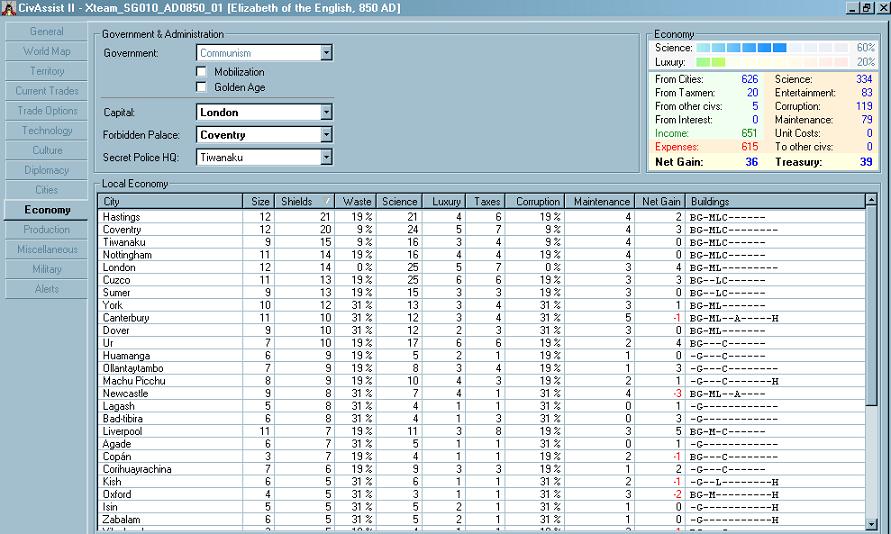Select the Coventry row in the city list
Screen dimensions: 891x534
[481, 230]
